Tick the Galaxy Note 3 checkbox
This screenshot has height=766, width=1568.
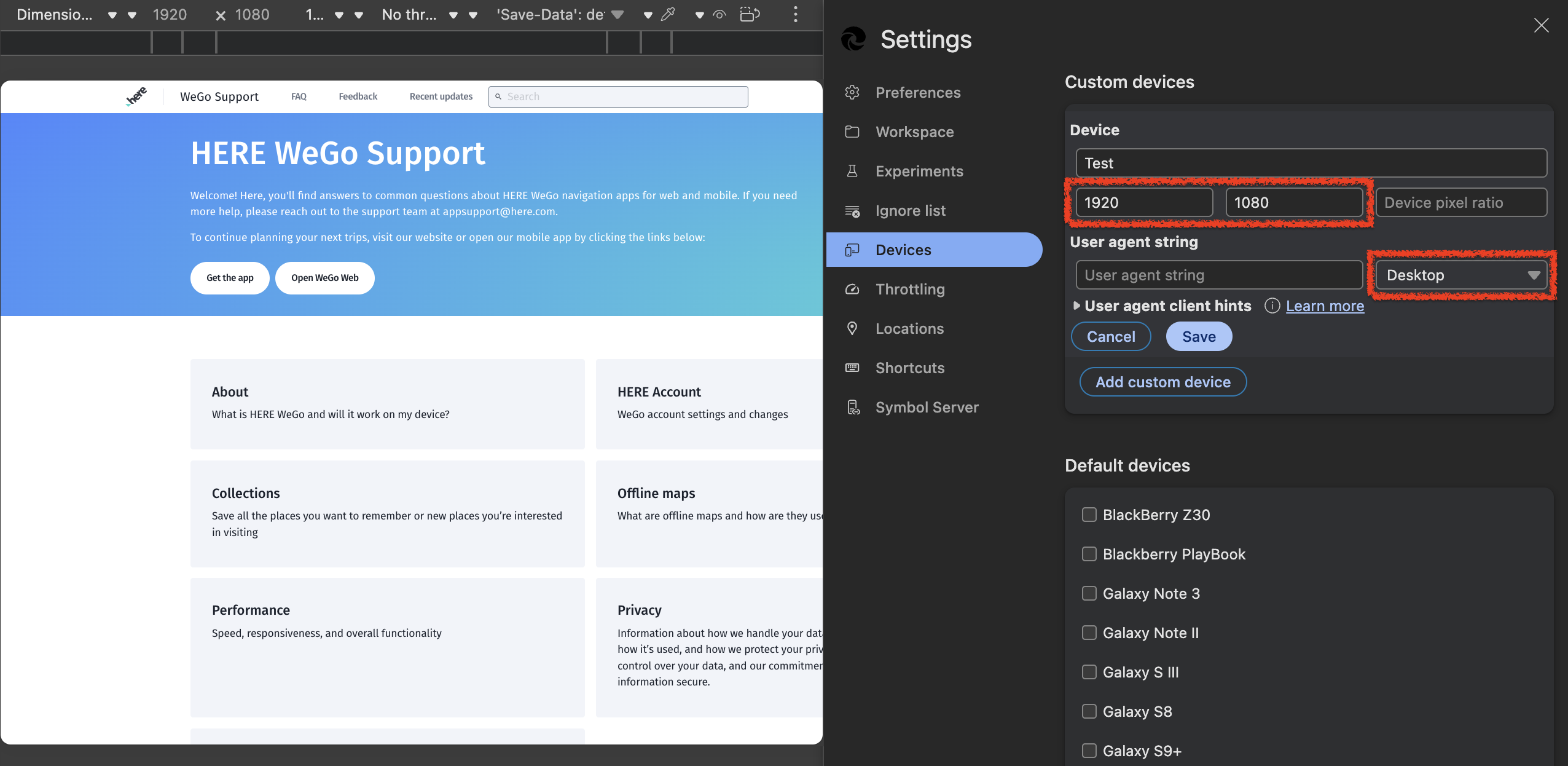[x=1089, y=593]
